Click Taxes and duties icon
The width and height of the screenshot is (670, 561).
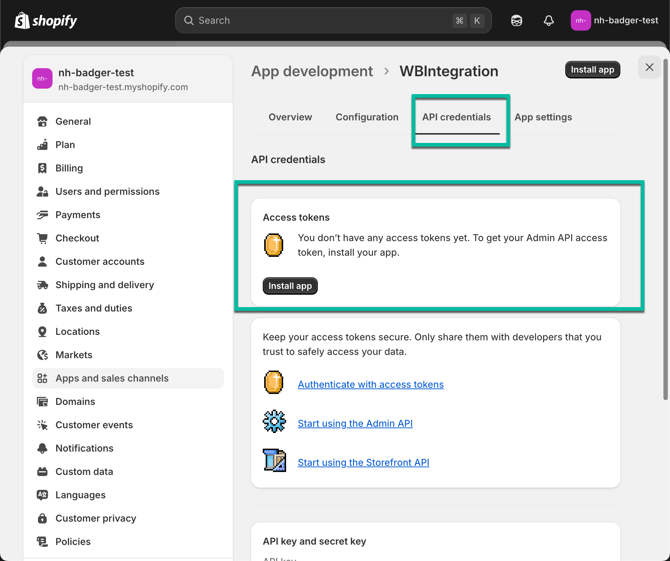click(x=42, y=308)
